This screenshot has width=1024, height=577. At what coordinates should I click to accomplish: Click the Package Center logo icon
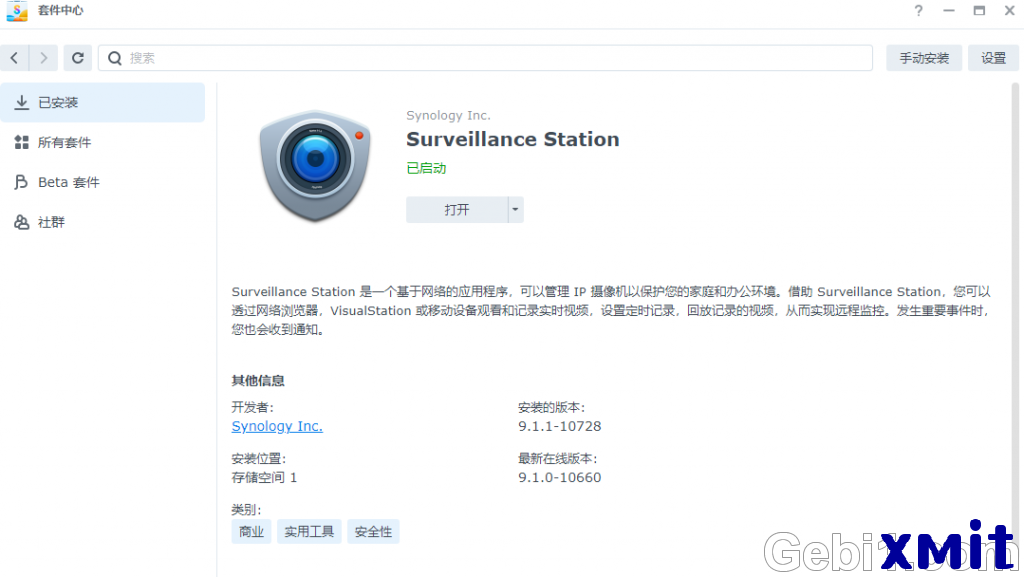click(x=17, y=11)
